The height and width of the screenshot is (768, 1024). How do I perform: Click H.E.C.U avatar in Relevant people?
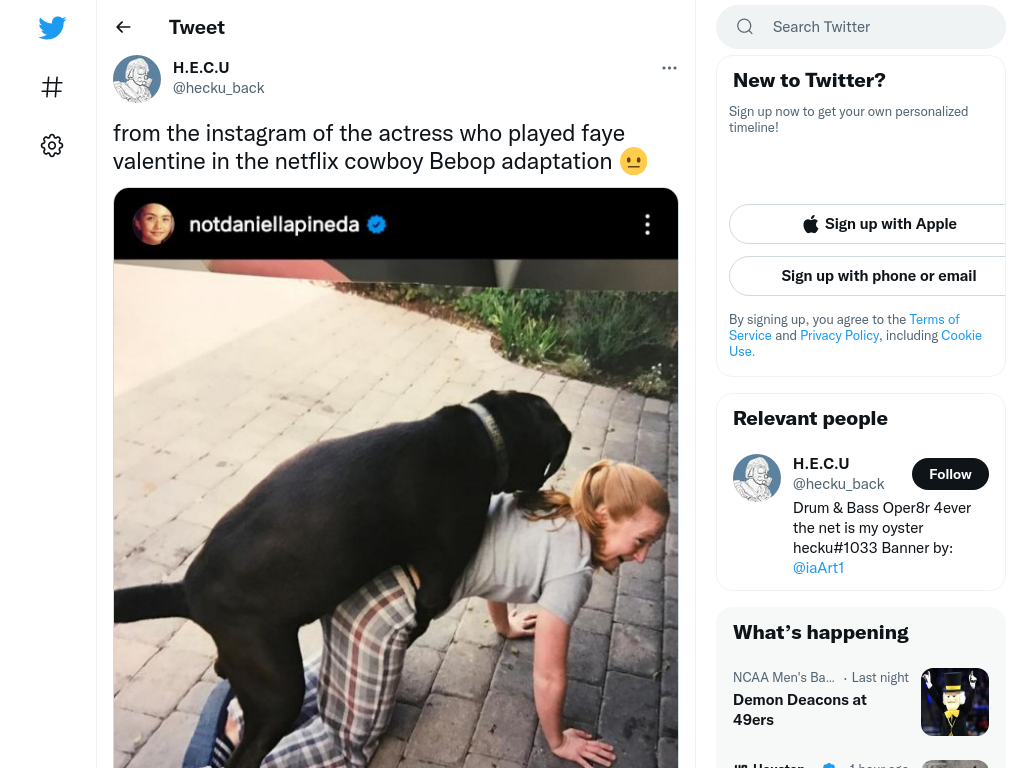coord(757,478)
